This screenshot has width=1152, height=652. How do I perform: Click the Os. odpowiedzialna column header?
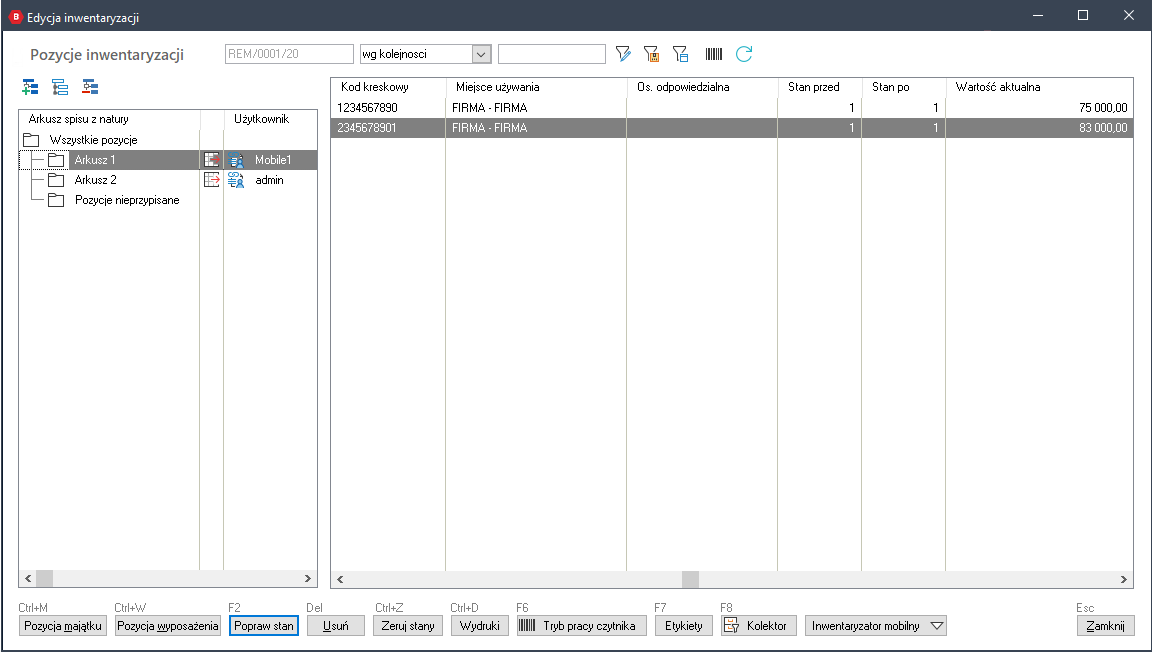click(702, 87)
